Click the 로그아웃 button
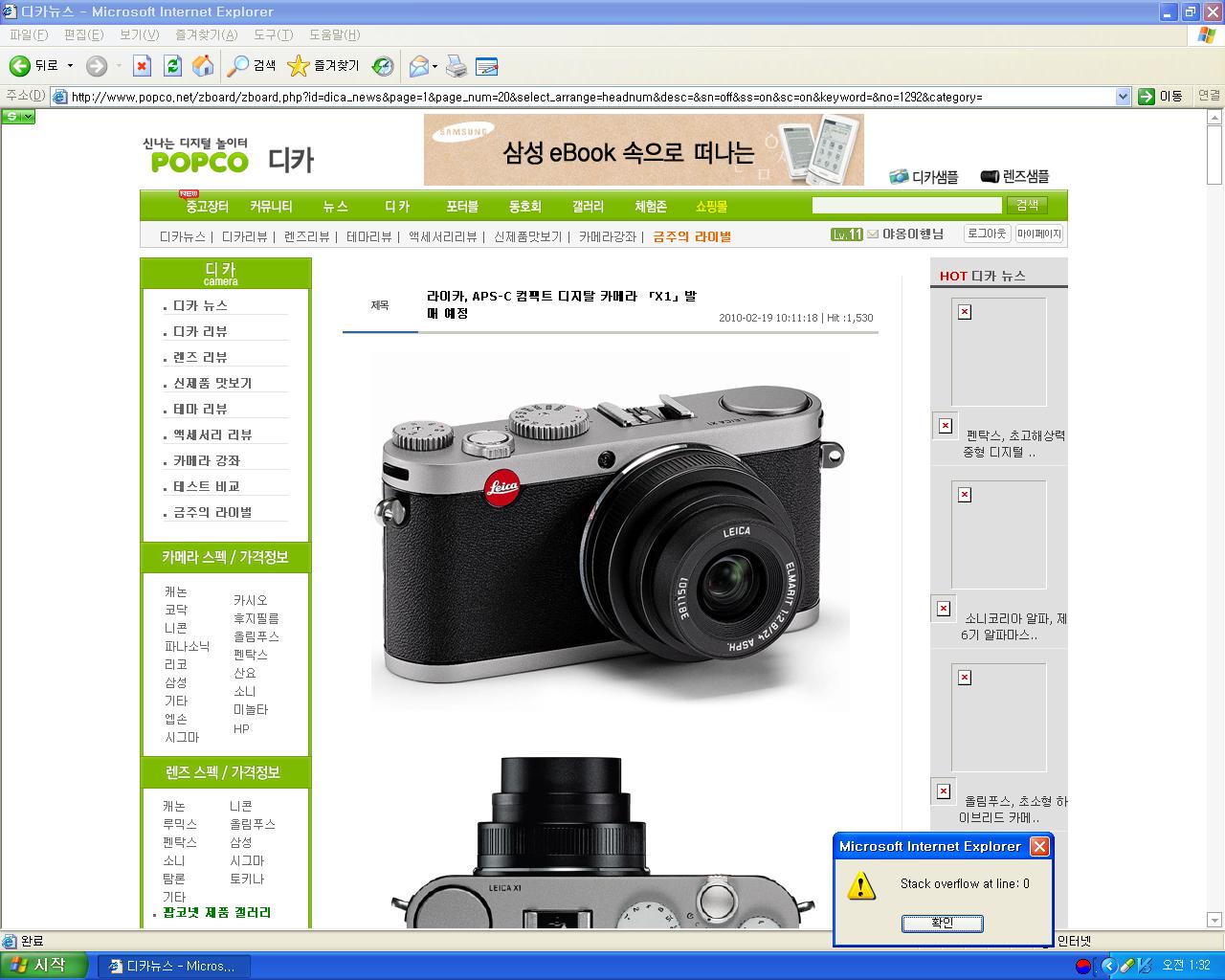 click(987, 234)
